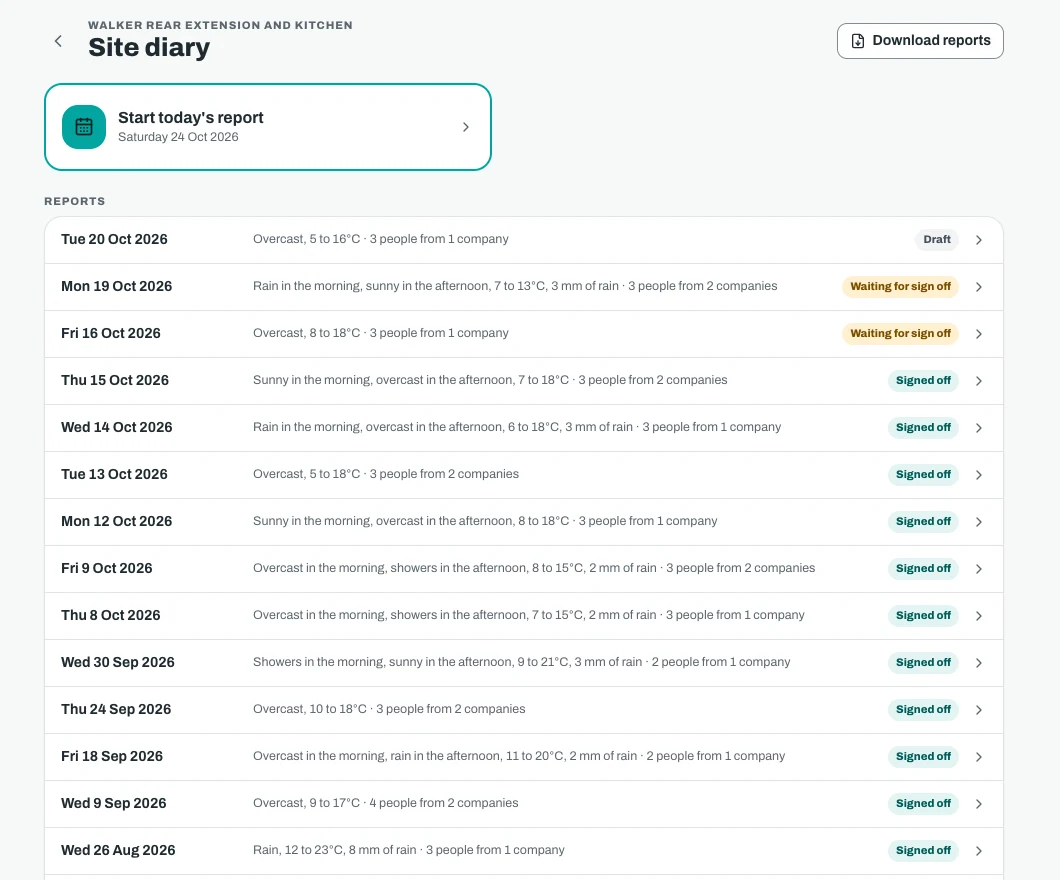The height and width of the screenshot is (880, 1060).
Task: Open chevron for Wed 30 Sep 2026 report
Action: click(x=979, y=662)
